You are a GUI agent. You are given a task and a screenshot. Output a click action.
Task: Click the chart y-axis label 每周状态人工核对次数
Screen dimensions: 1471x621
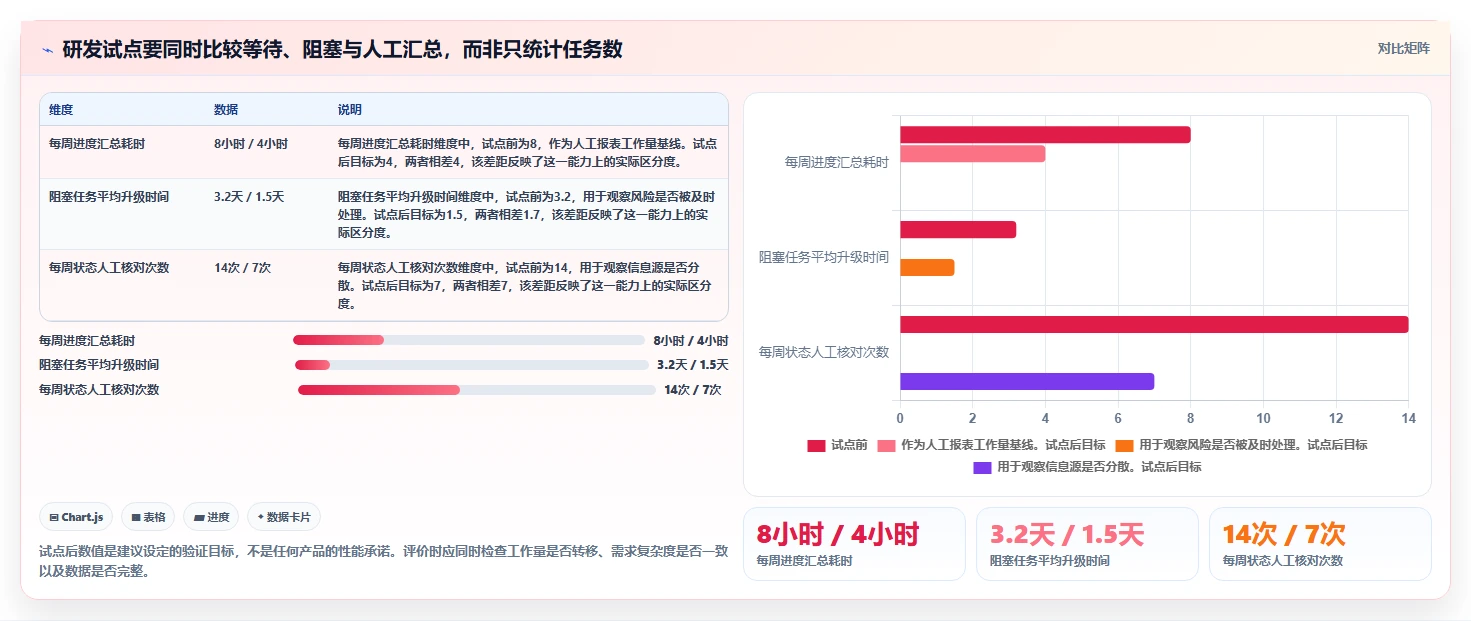824,352
